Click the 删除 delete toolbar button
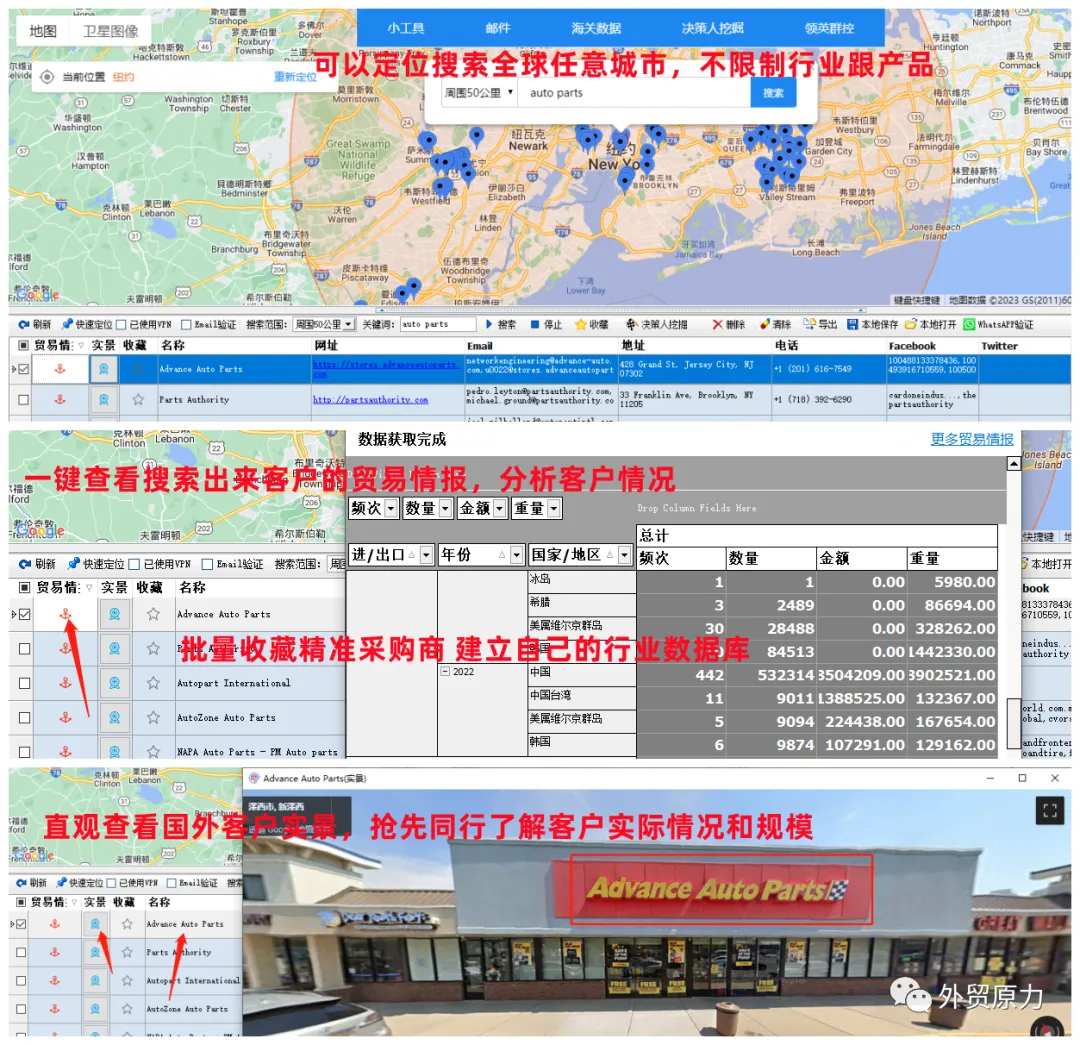This screenshot has width=1080, height=1045. tap(729, 324)
